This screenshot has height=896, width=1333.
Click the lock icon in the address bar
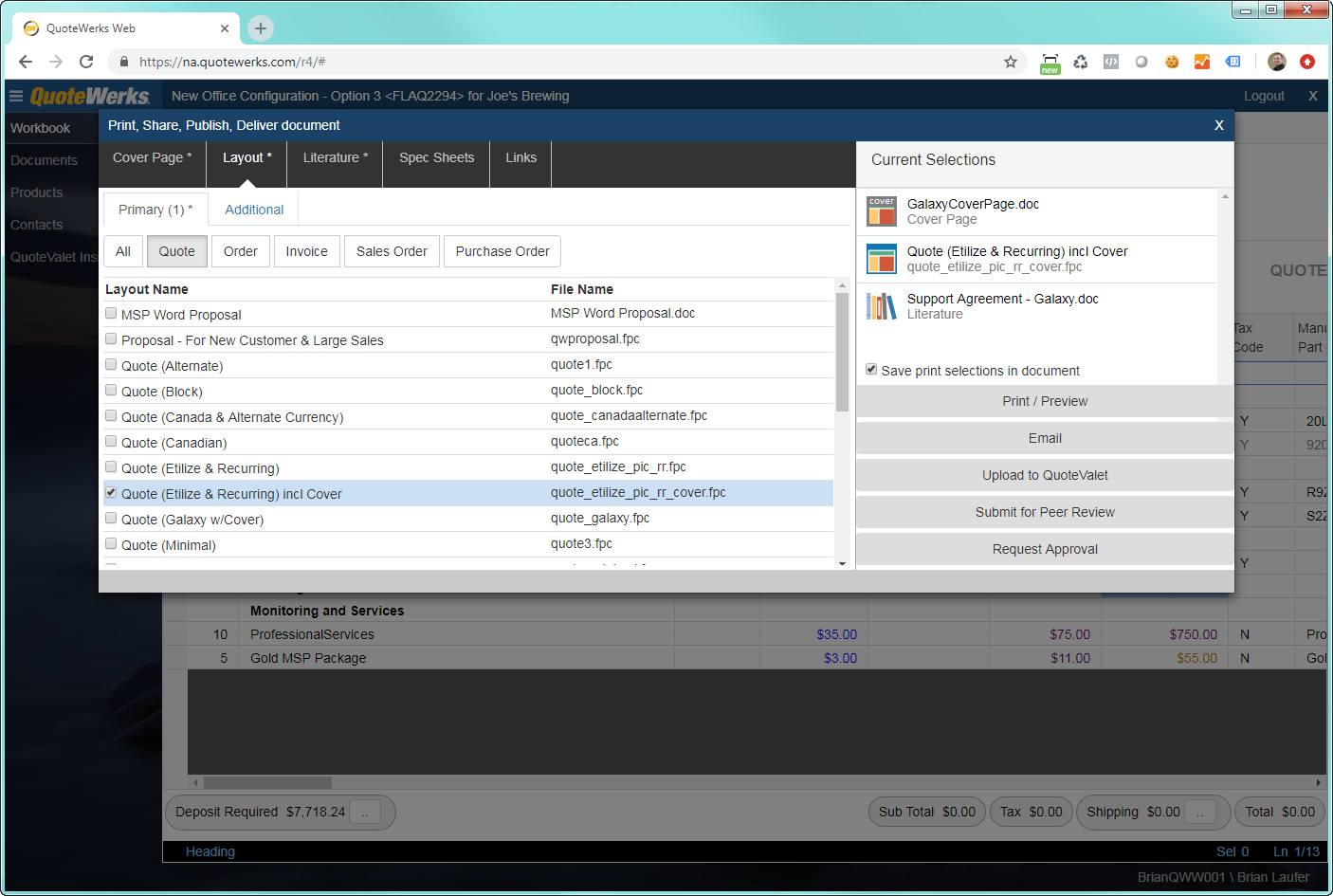click(124, 62)
